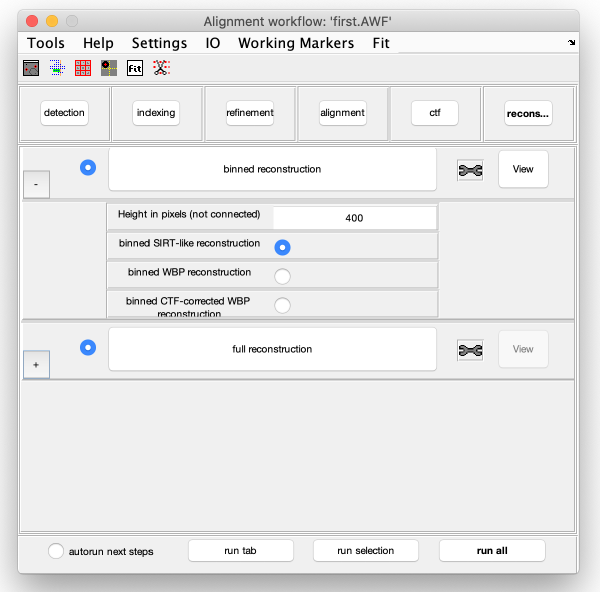Click the blue dotted crosshair toolbar icon

(57, 68)
